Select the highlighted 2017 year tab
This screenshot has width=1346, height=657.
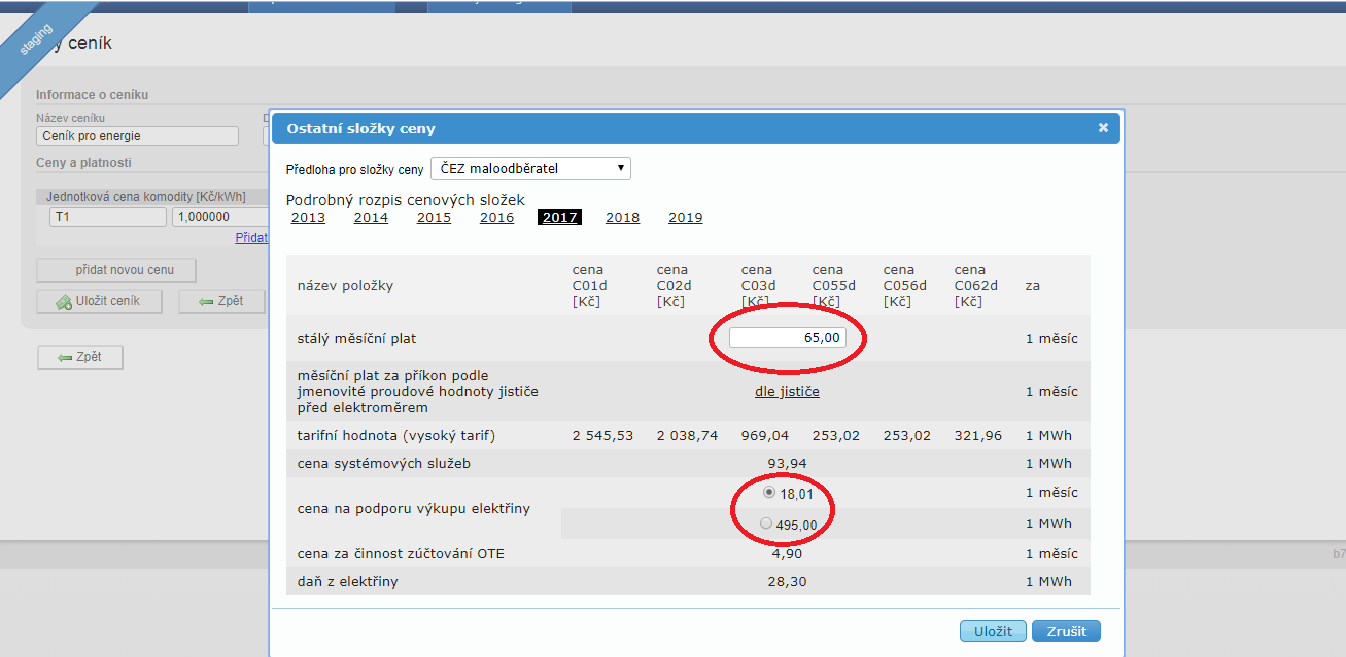559,218
